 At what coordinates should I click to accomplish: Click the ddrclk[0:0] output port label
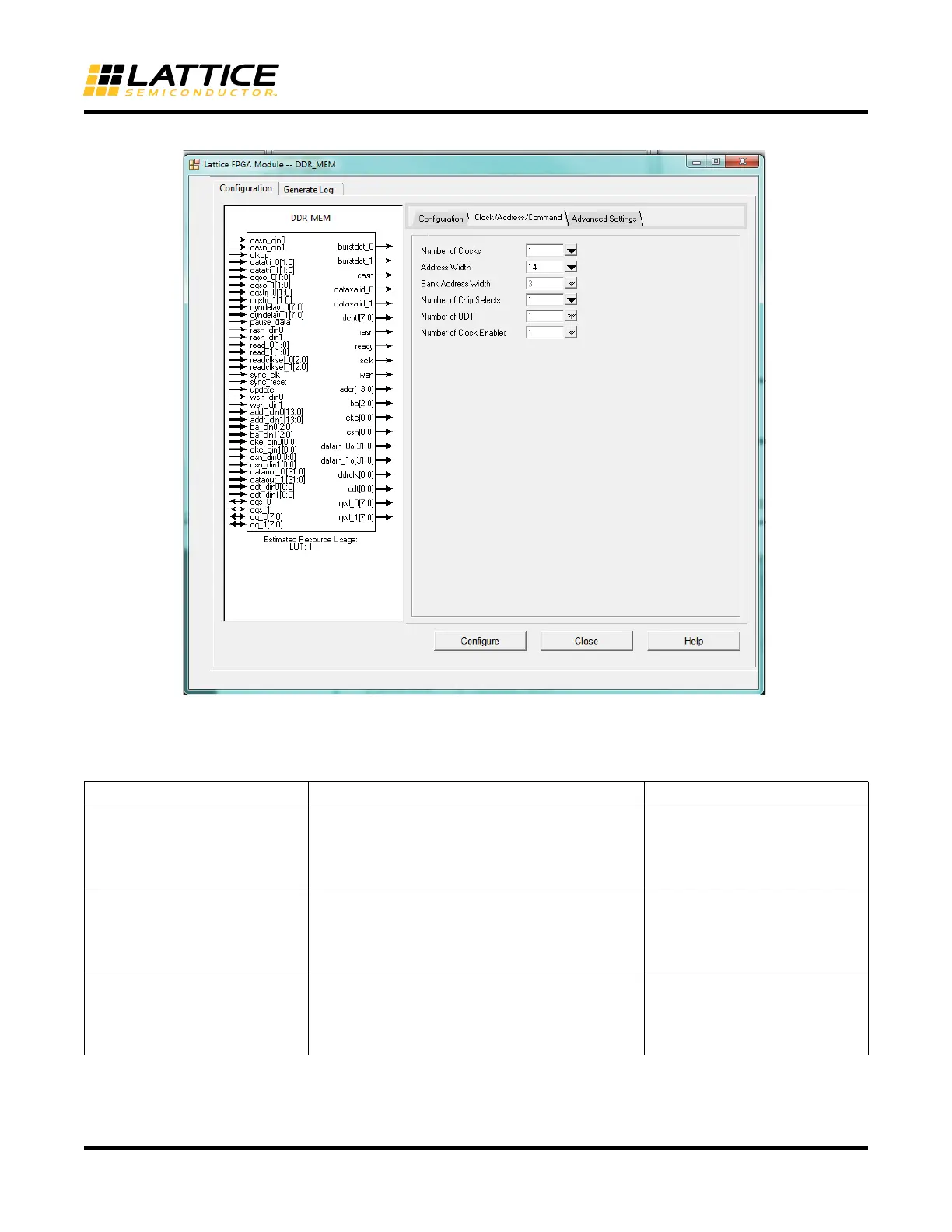coord(355,474)
